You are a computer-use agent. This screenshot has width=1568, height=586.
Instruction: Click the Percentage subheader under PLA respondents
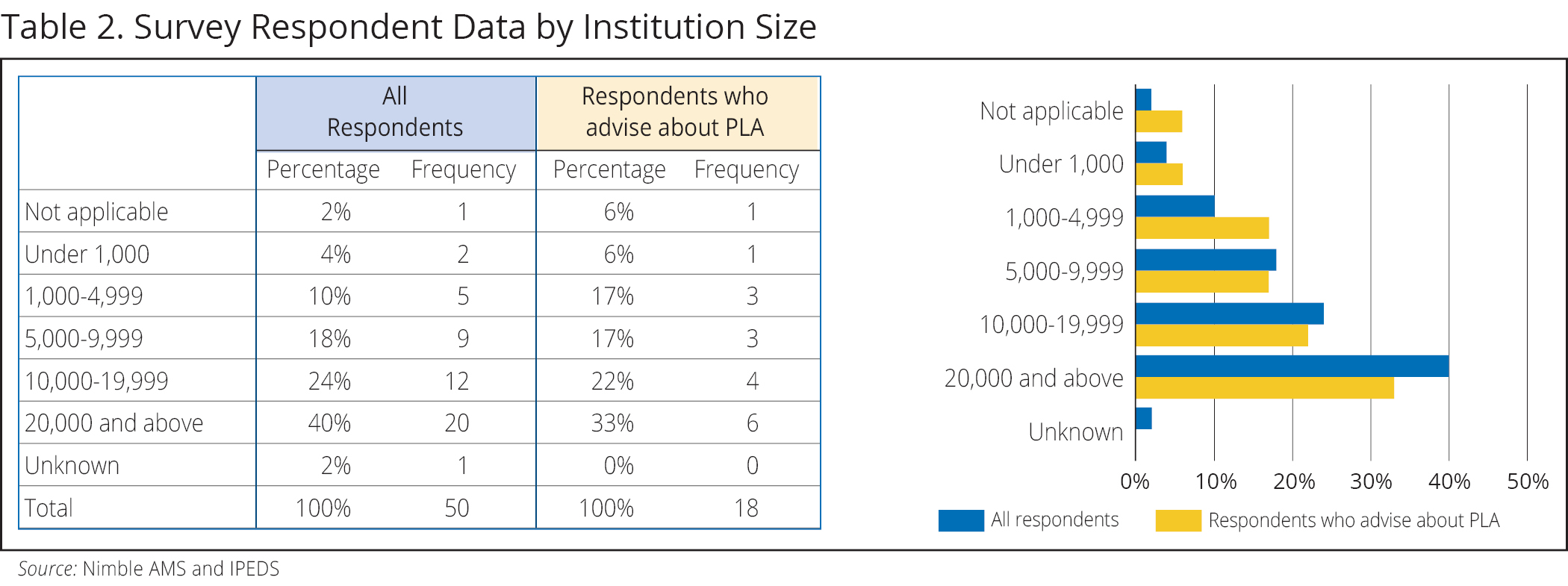coord(609,170)
